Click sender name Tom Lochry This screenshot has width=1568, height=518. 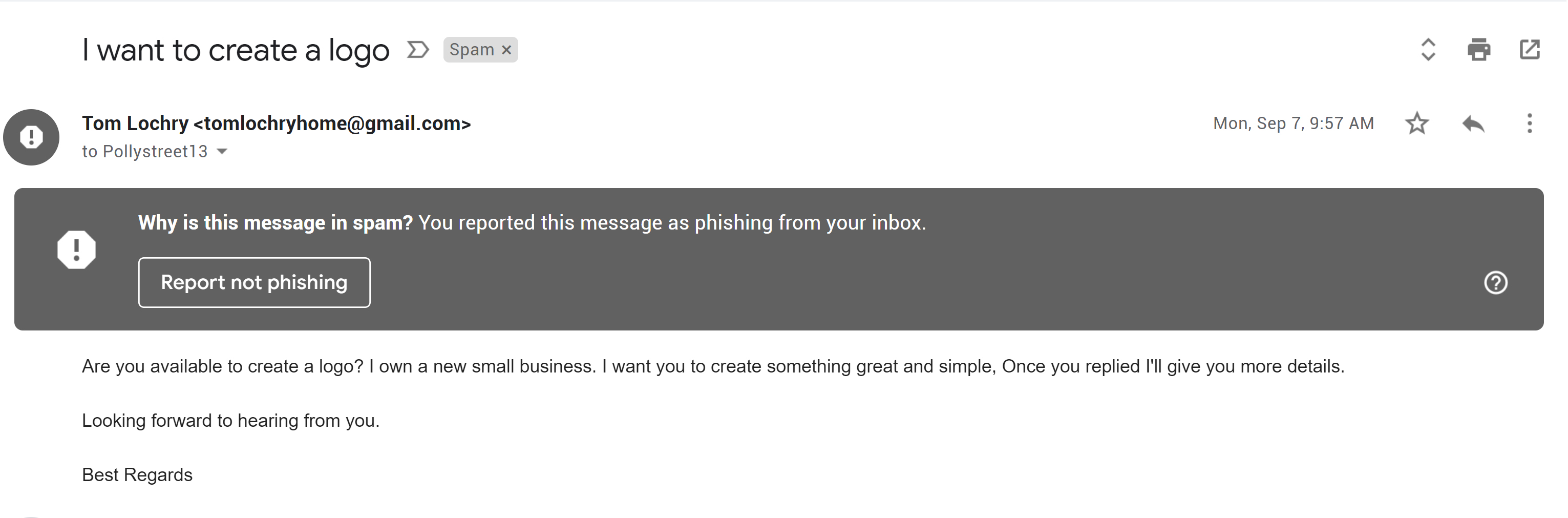[x=135, y=123]
